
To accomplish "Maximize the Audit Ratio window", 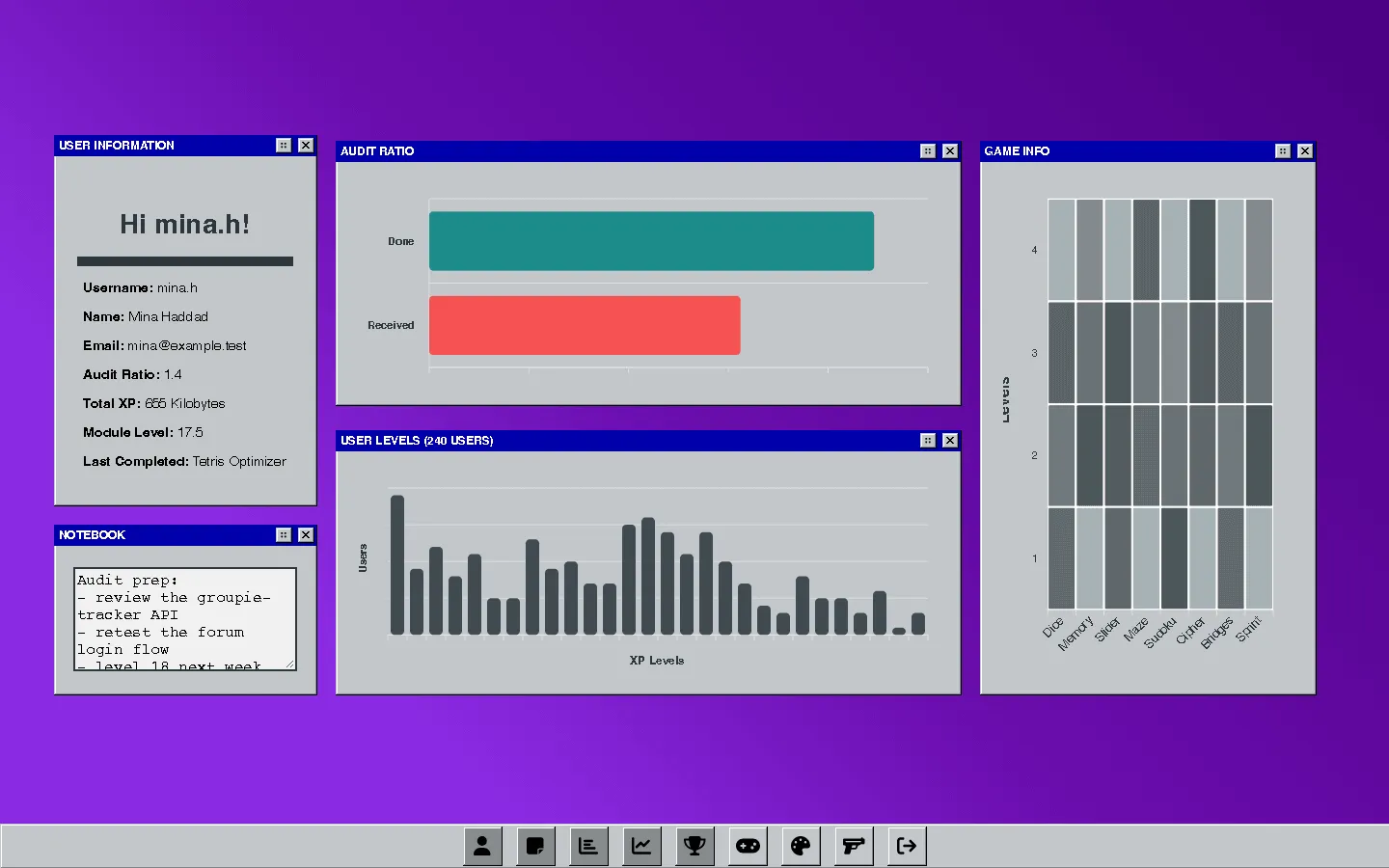I will (928, 151).
